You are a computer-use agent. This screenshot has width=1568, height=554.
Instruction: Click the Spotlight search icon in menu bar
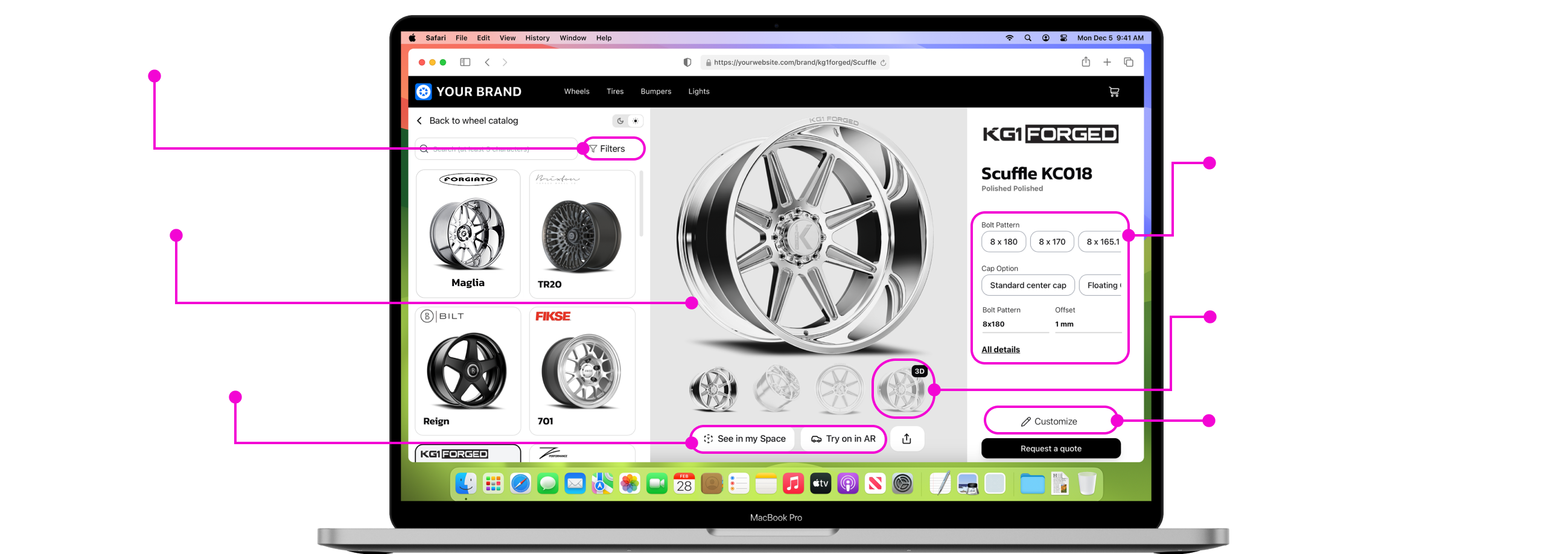point(1028,38)
